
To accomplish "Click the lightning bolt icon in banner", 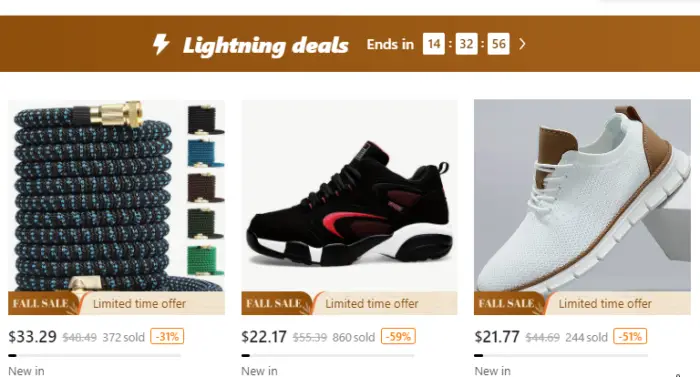I will 161,44.
